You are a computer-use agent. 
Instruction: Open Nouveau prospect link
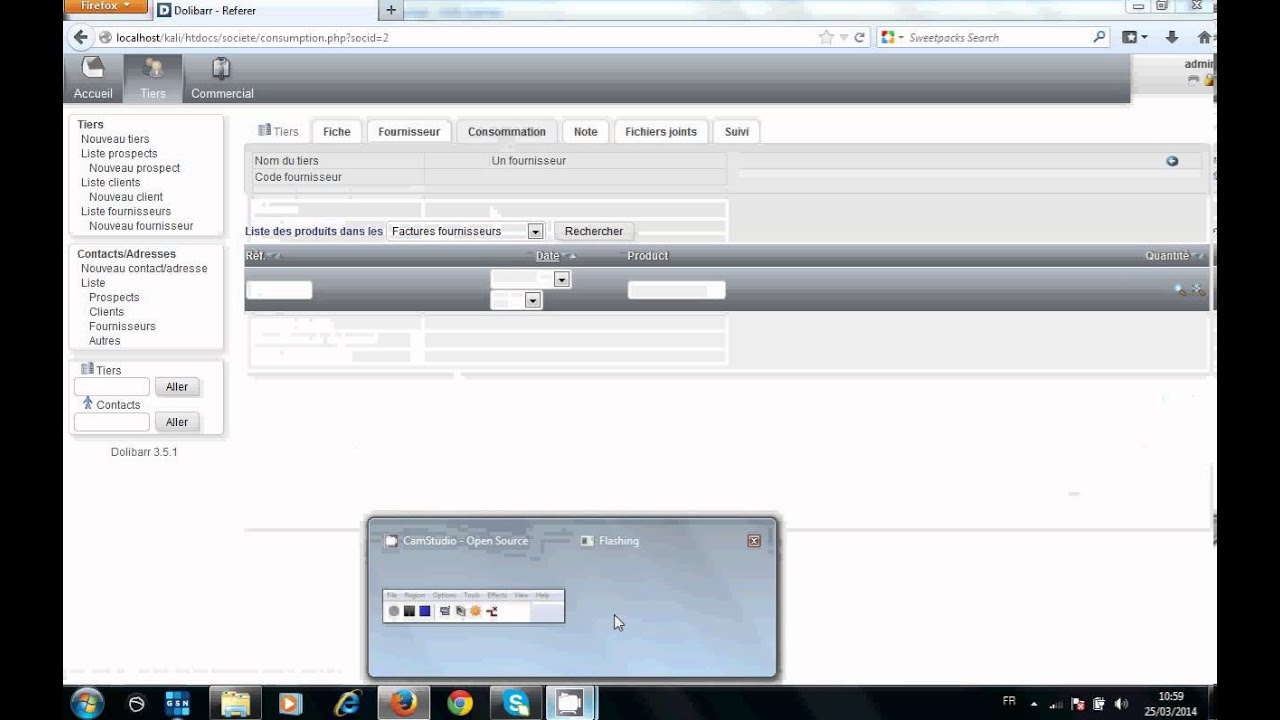(135, 168)
